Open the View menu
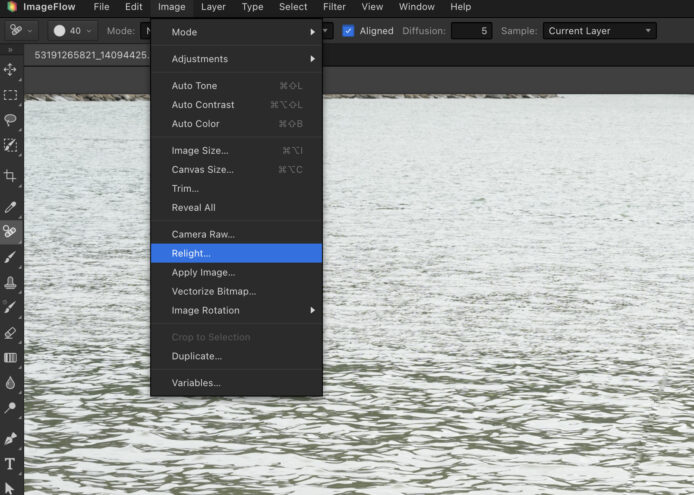Viewport: 694px width, 495px height. click(372, 7)
